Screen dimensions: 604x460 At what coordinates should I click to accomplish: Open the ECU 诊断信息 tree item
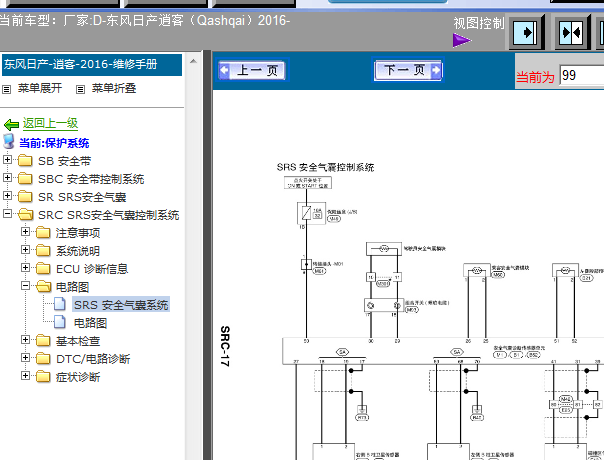click(x=92, y=269)
